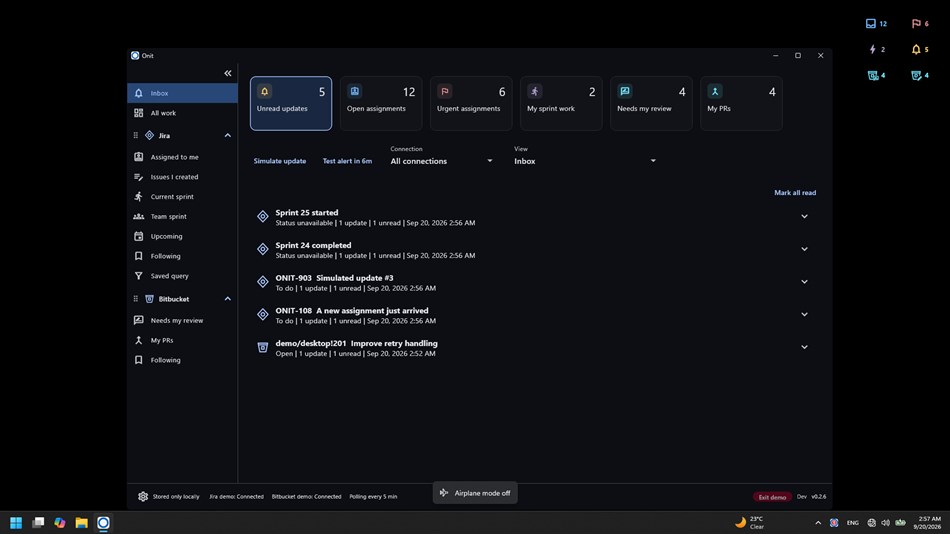Click Bitbucket icon beside demo/desktop!201
Image resolution: width=950 pixels, height=534 pixels.
(262, 347)
